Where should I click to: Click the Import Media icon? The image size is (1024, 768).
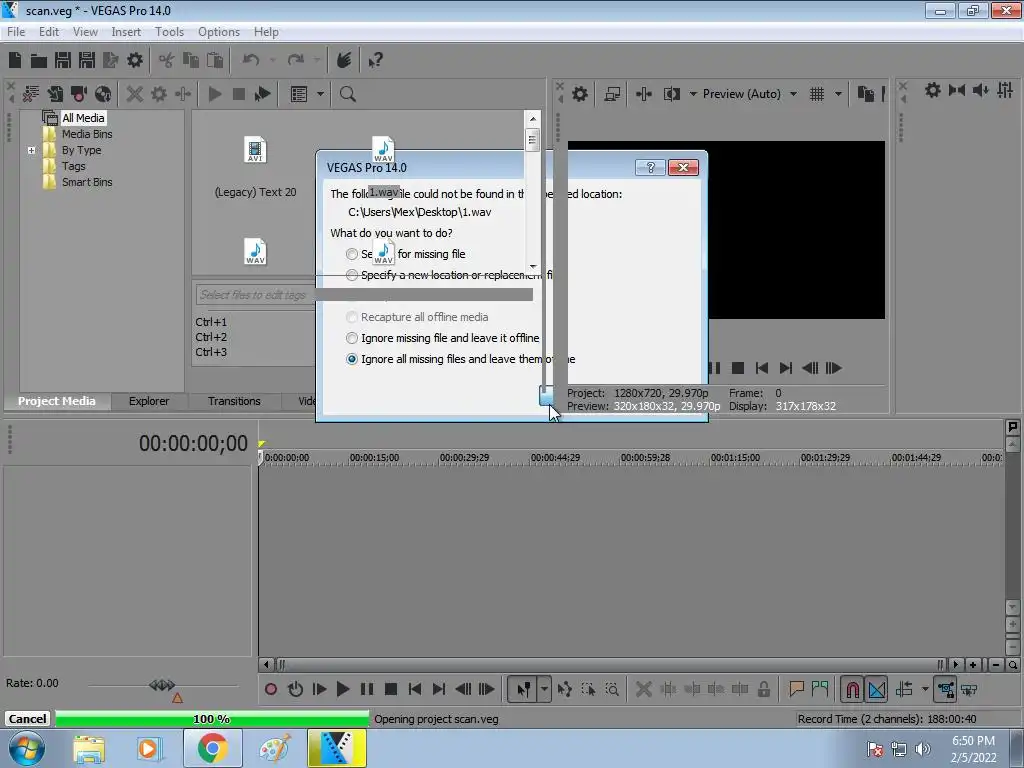click(x=55, y=94)
